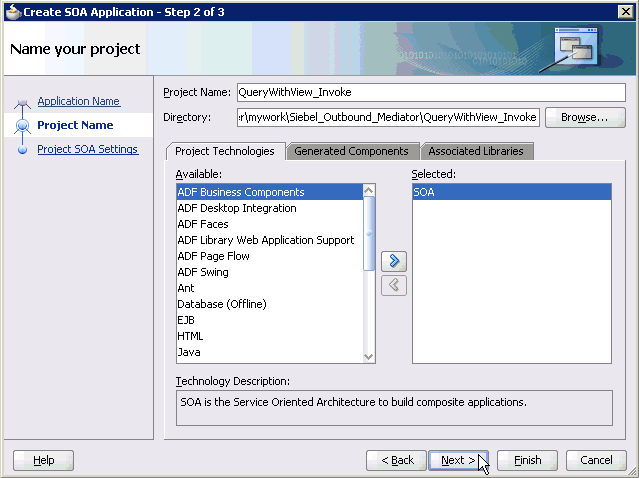Open the Associated Libraries tab

476,151
